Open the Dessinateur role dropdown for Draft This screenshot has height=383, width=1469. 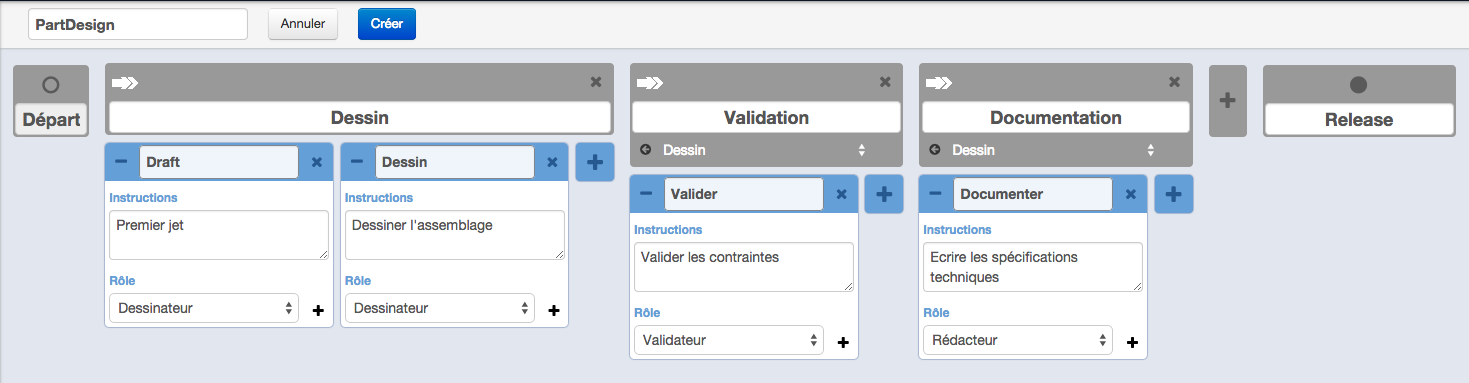coord(203,308)
